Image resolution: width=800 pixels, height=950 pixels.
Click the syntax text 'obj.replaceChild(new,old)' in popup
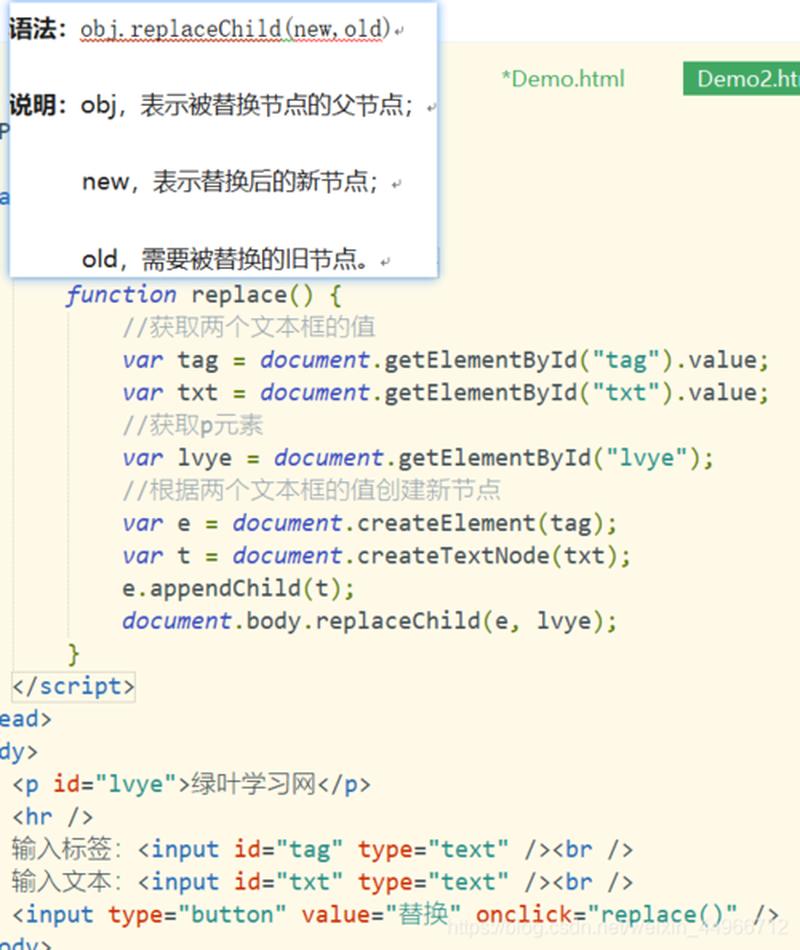point(235,29)
